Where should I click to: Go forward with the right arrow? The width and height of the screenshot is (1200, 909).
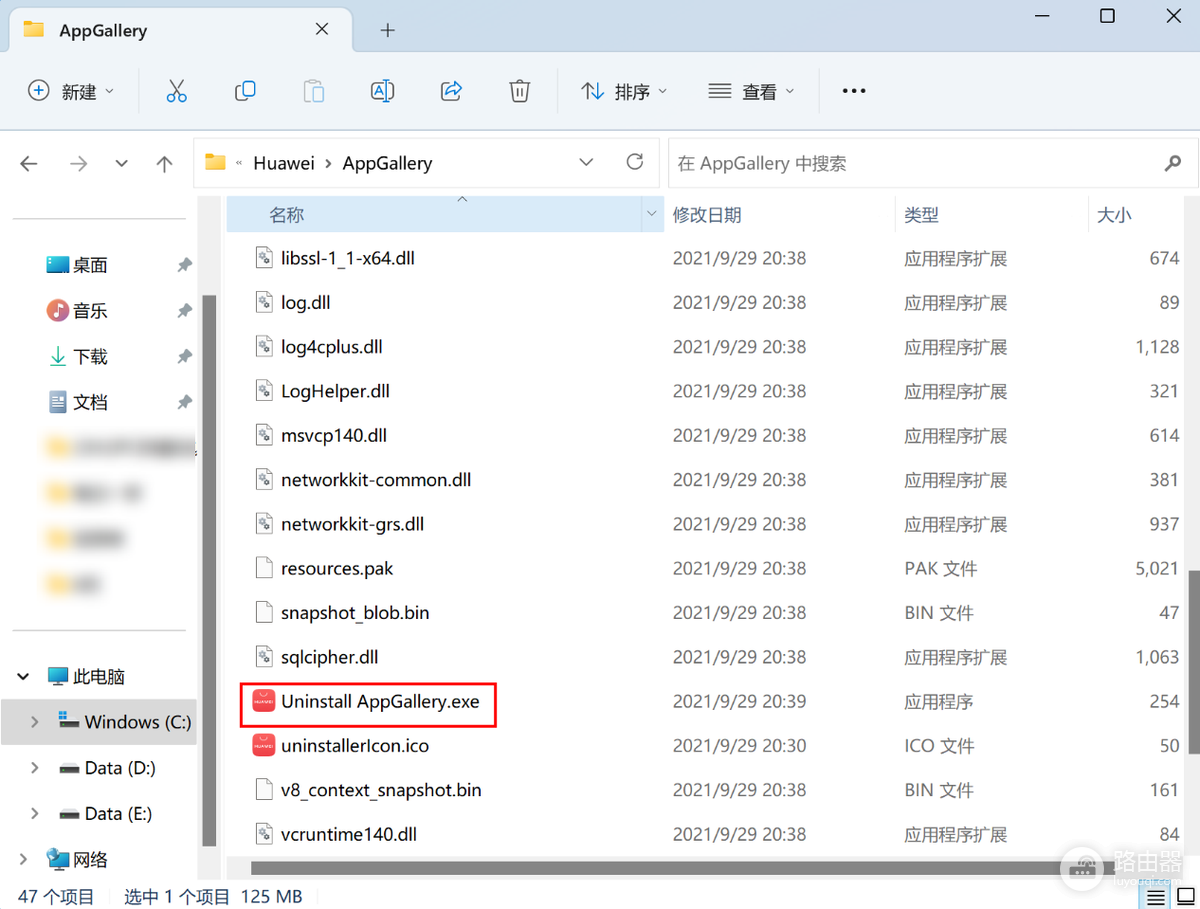click(x=78, y=163)
